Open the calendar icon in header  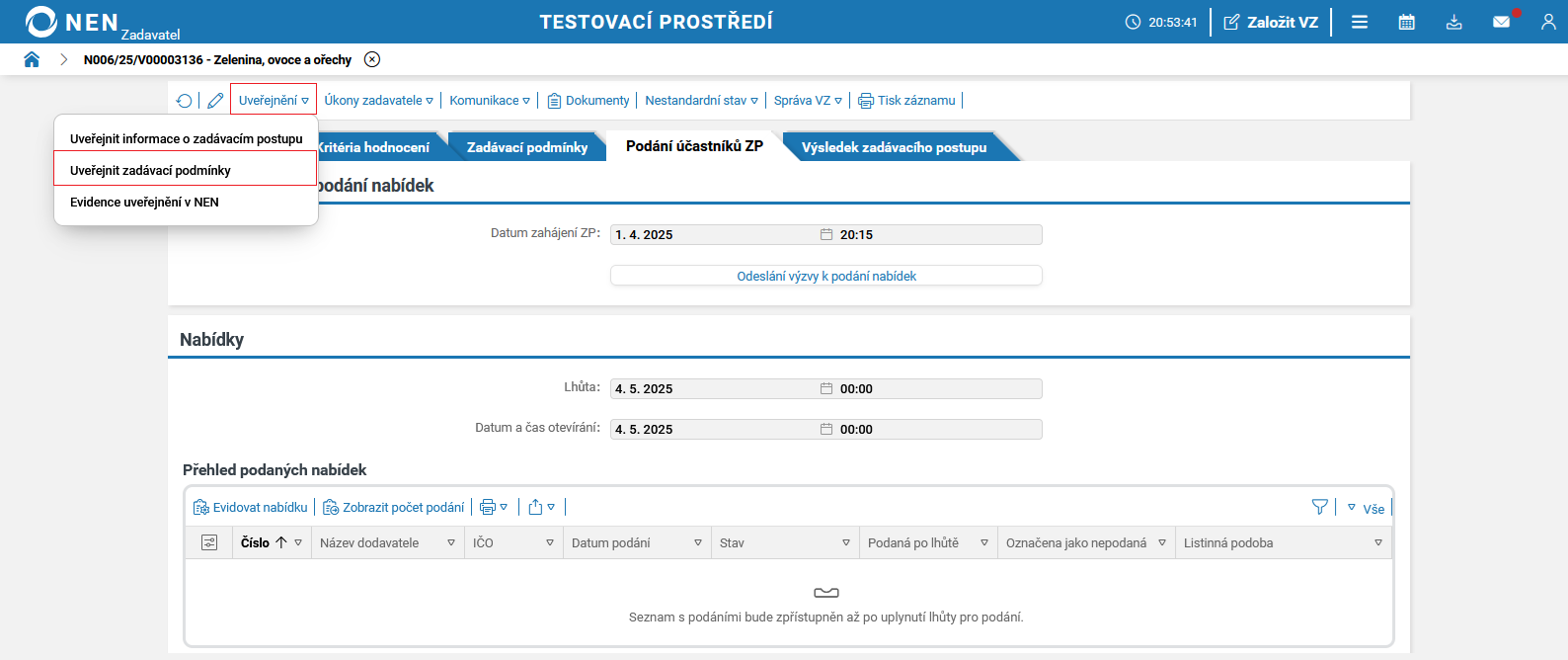pos(1407,22)
